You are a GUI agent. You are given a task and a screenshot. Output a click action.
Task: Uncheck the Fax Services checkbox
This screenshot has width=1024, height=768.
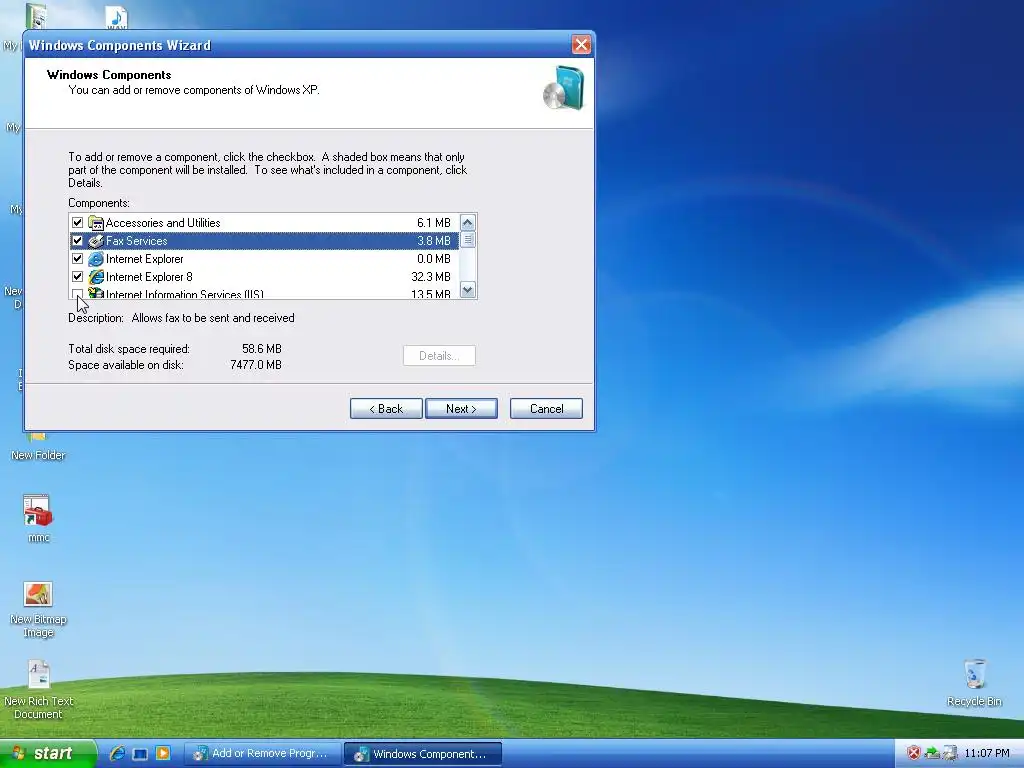pyautogui.click(x=77, y=241)
